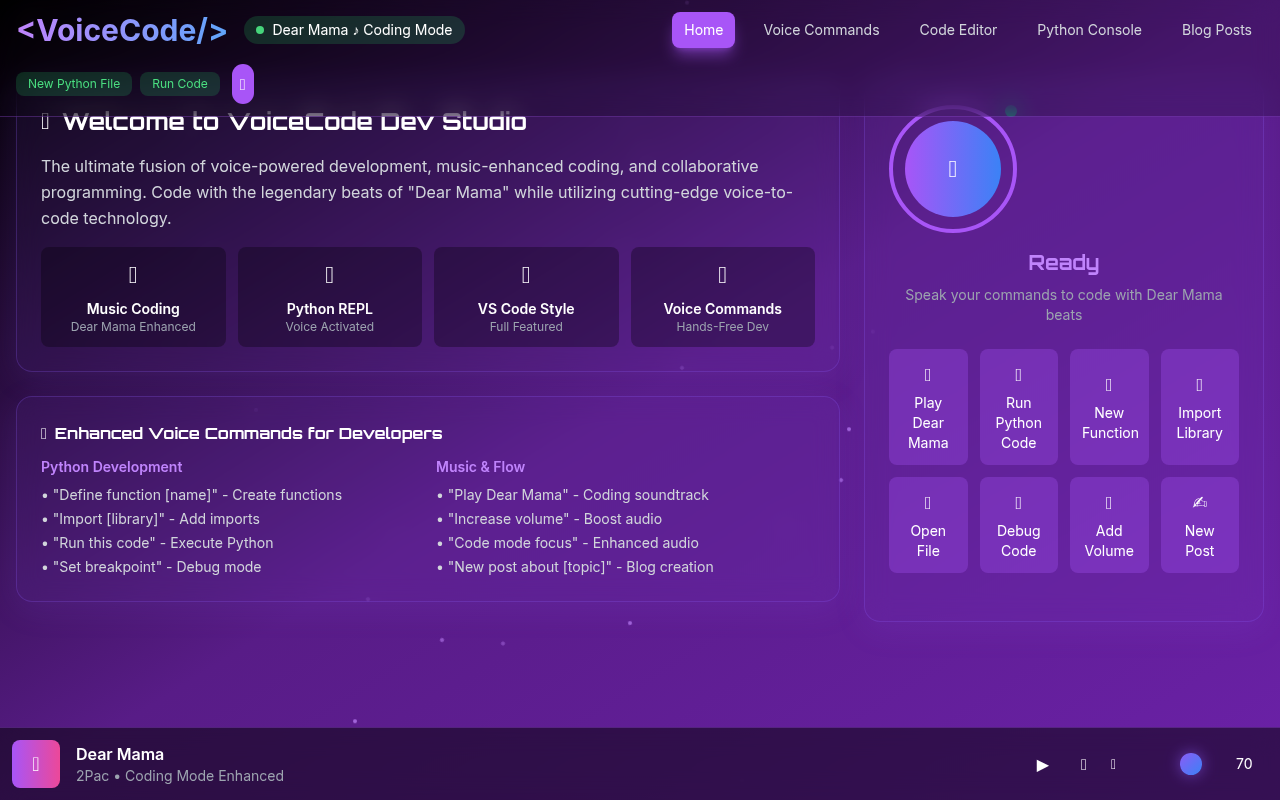Viewport: 1280px width, 800px height.
Task: Click the "Set breakpoint" command line
Action: click(152, 567)
